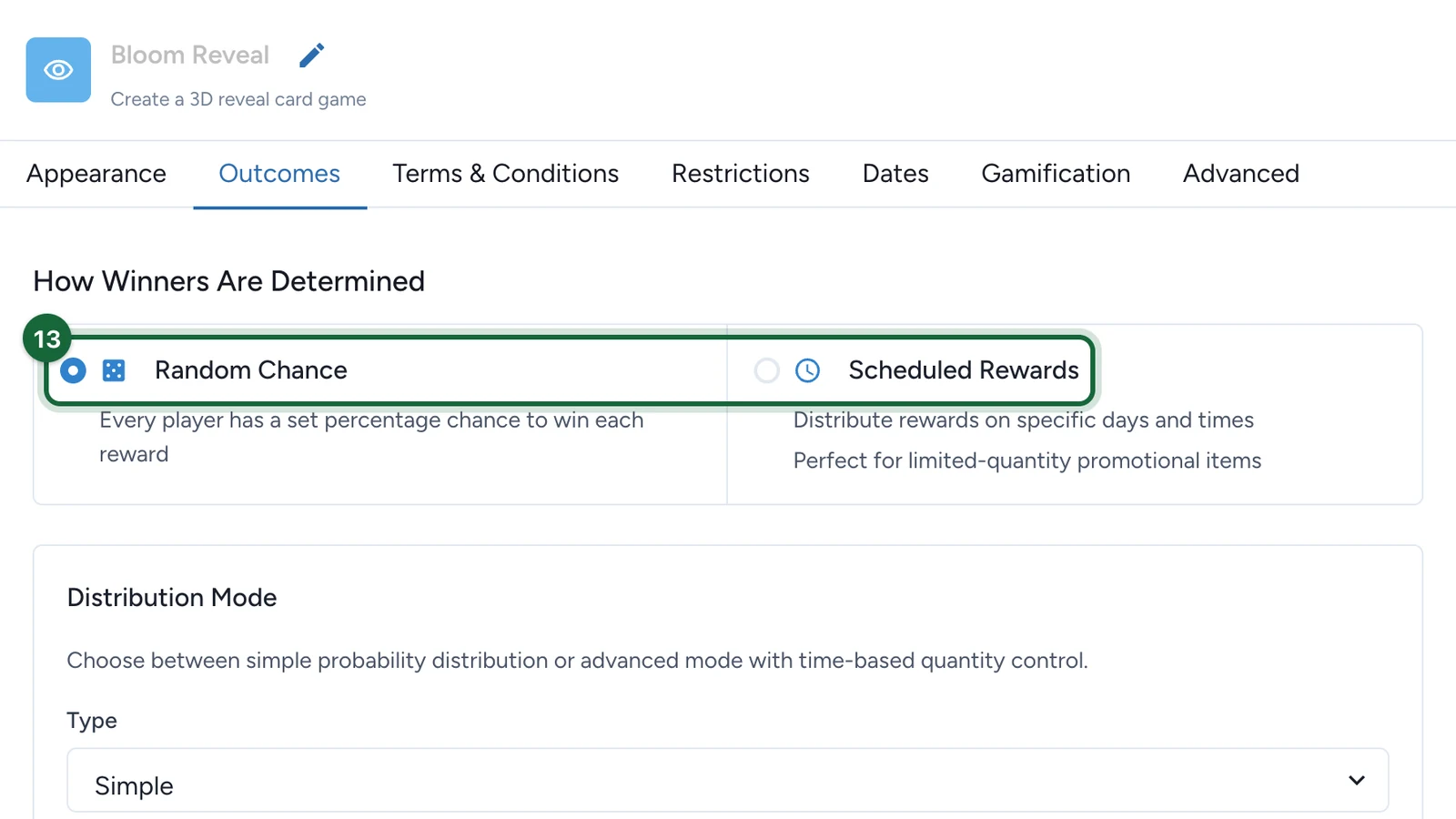Go to the Advanced tab
Image resolution: width=1456 pixels, height=819 pixels.
1241,174
